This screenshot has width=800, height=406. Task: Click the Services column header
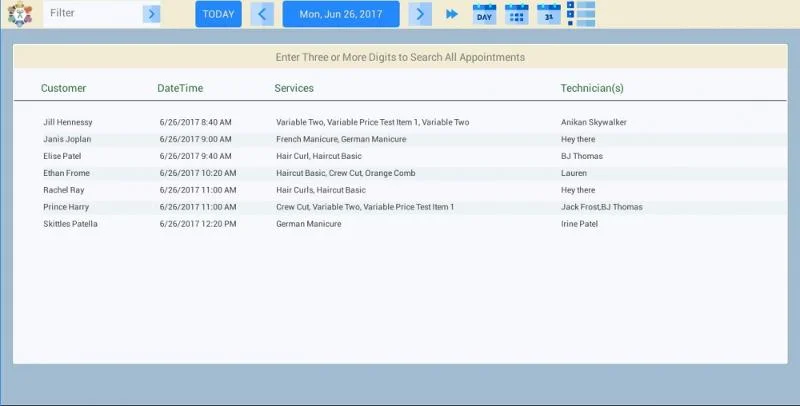(294, 89)
